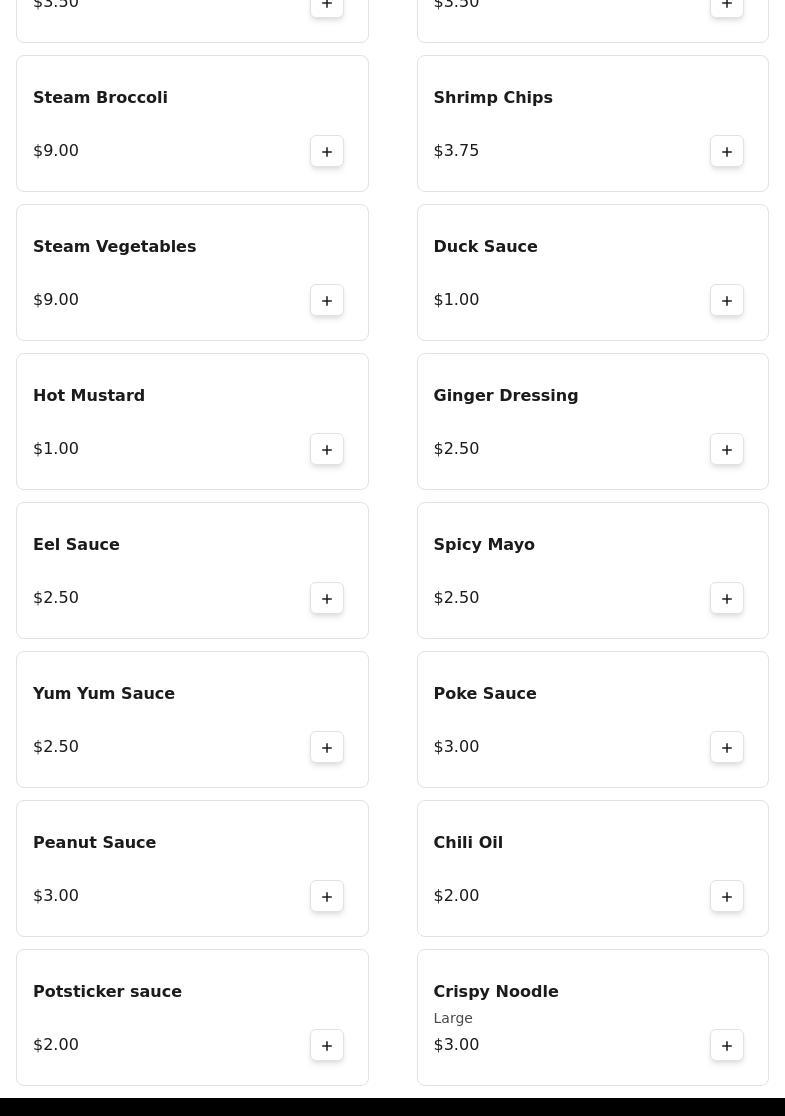
Task: Tap the plus for Eel Sauce
Action: pos(327,599)
